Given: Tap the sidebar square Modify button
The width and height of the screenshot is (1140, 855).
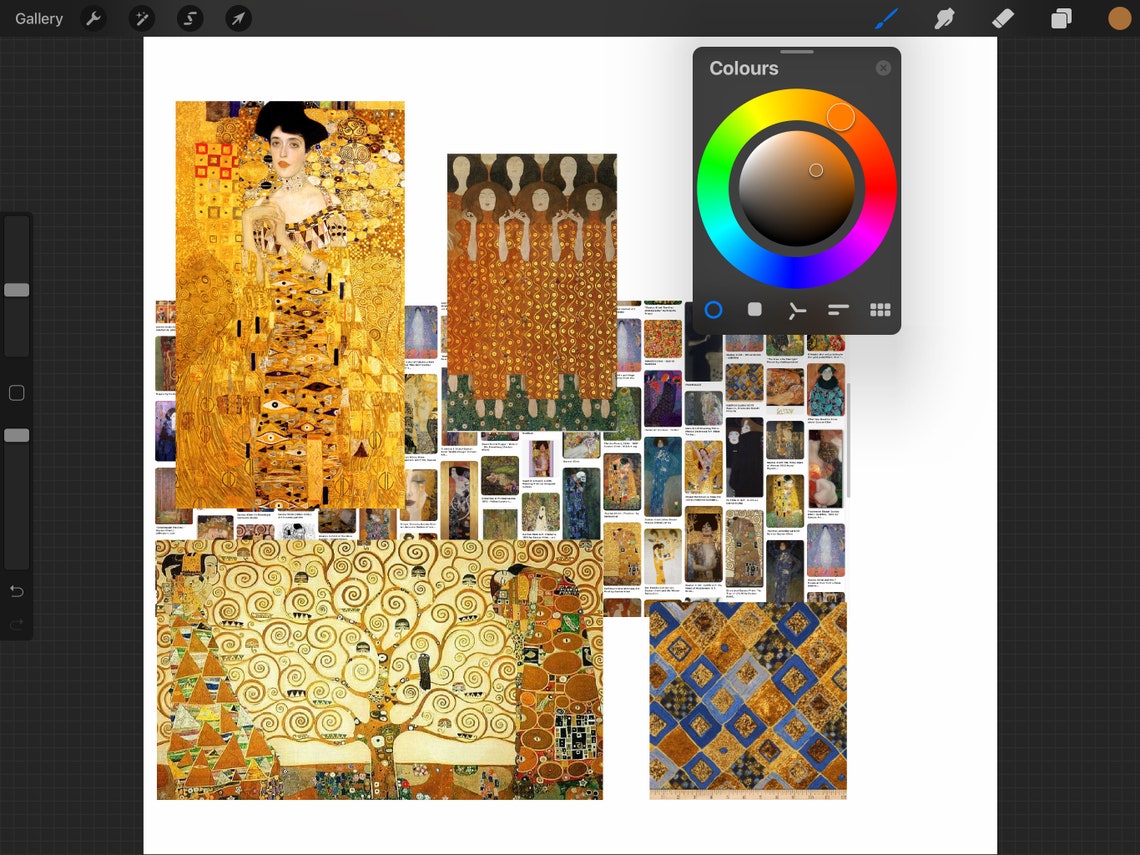Looking at the screenshot, I should (16, 392).
